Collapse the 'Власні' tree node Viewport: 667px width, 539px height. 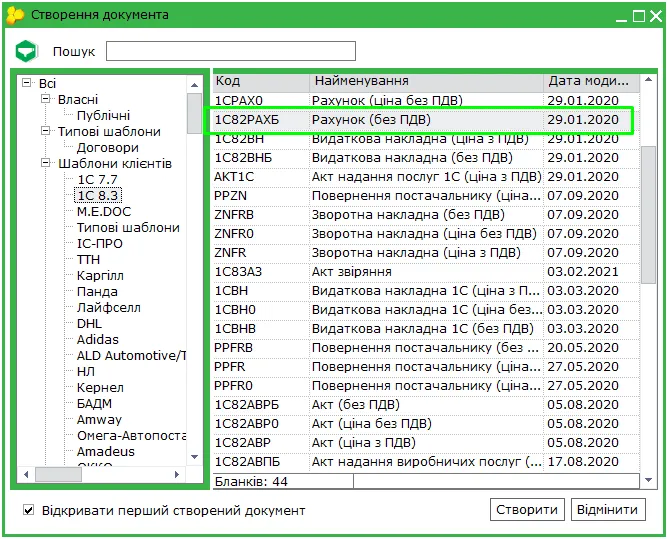coord(46,99)
